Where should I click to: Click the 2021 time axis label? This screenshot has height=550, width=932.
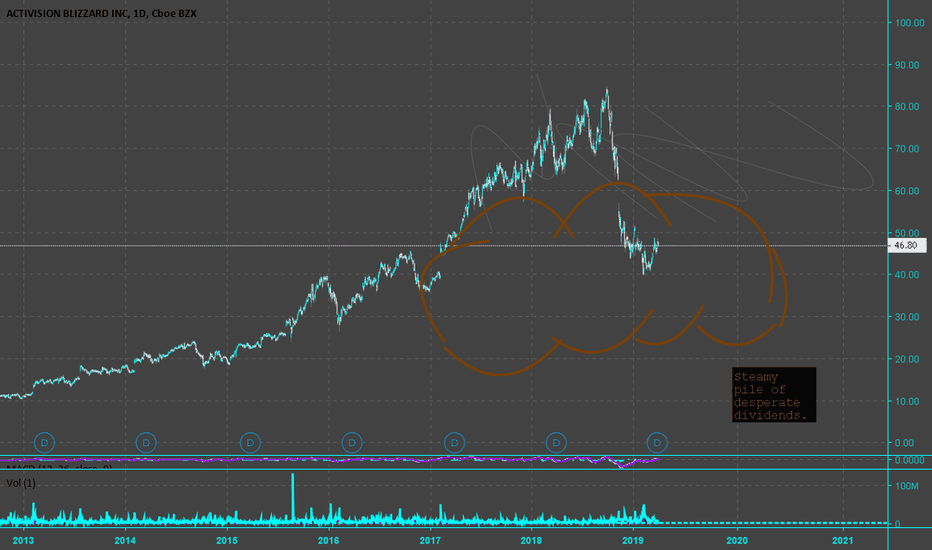tap(842, 540)
